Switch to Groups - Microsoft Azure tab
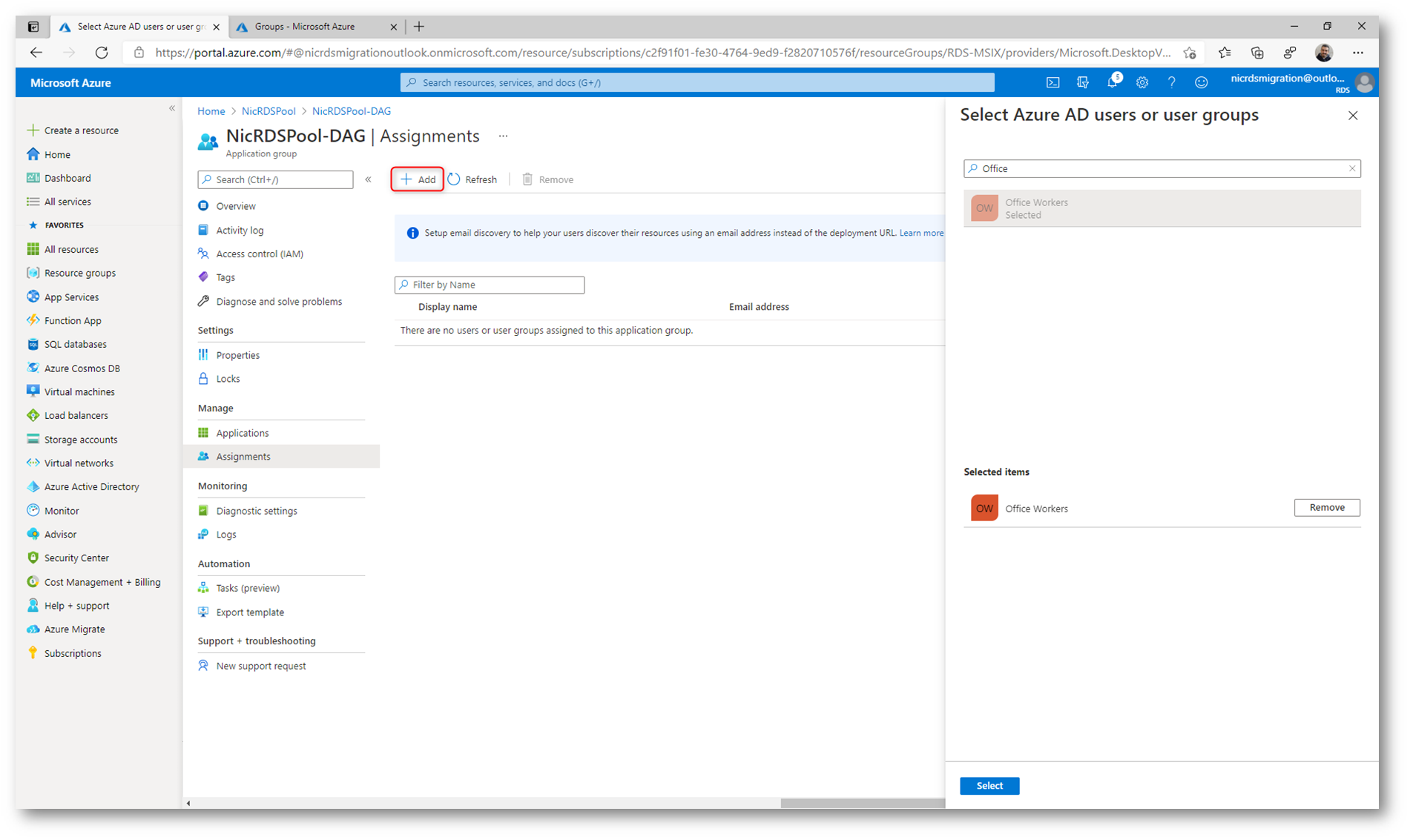The image size is (1410, 840). pyautogui.click(x=304, y=27)
